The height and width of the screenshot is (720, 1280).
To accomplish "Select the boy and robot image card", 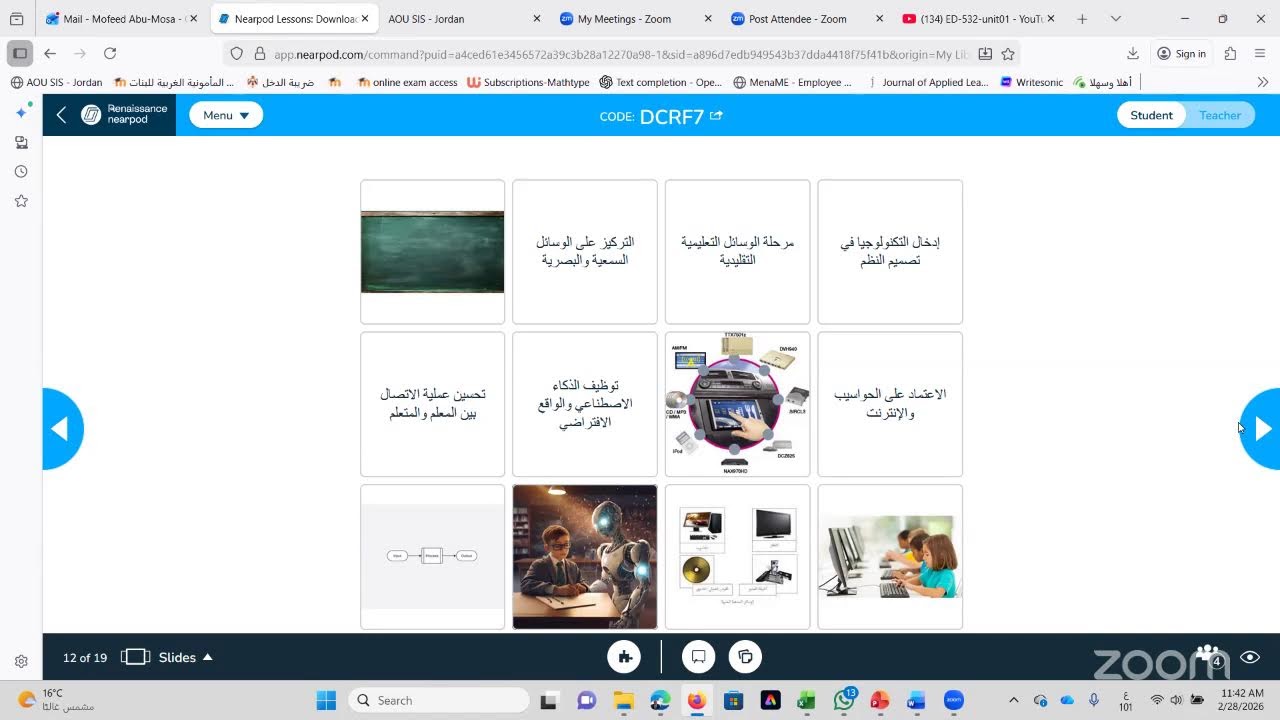I will (585, 557).
